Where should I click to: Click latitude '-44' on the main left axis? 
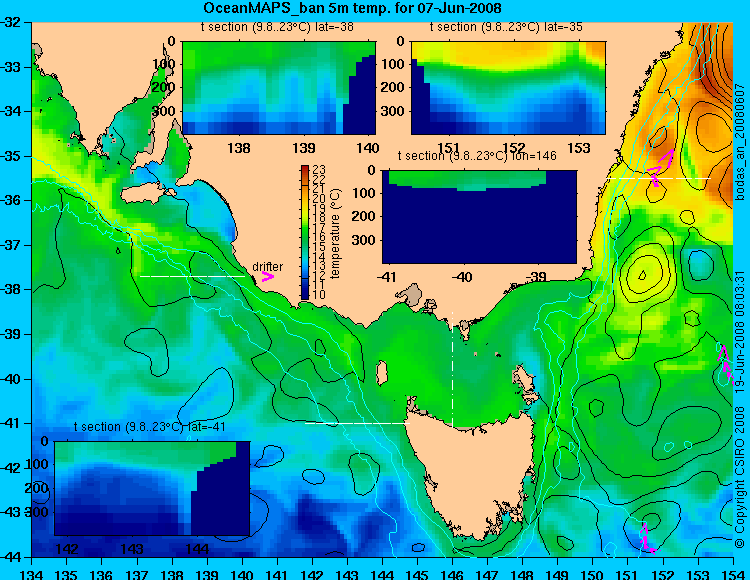coord(11,557)
